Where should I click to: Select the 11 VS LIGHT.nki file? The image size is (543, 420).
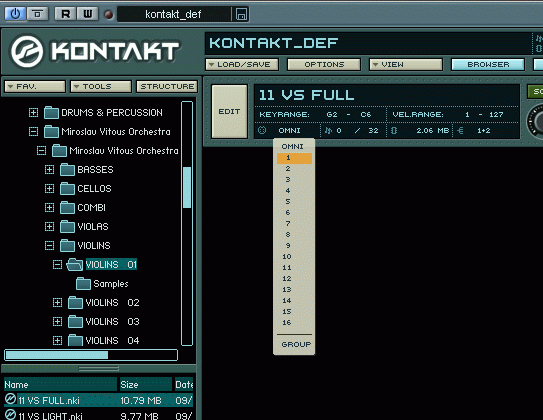[x=98, y=415]
